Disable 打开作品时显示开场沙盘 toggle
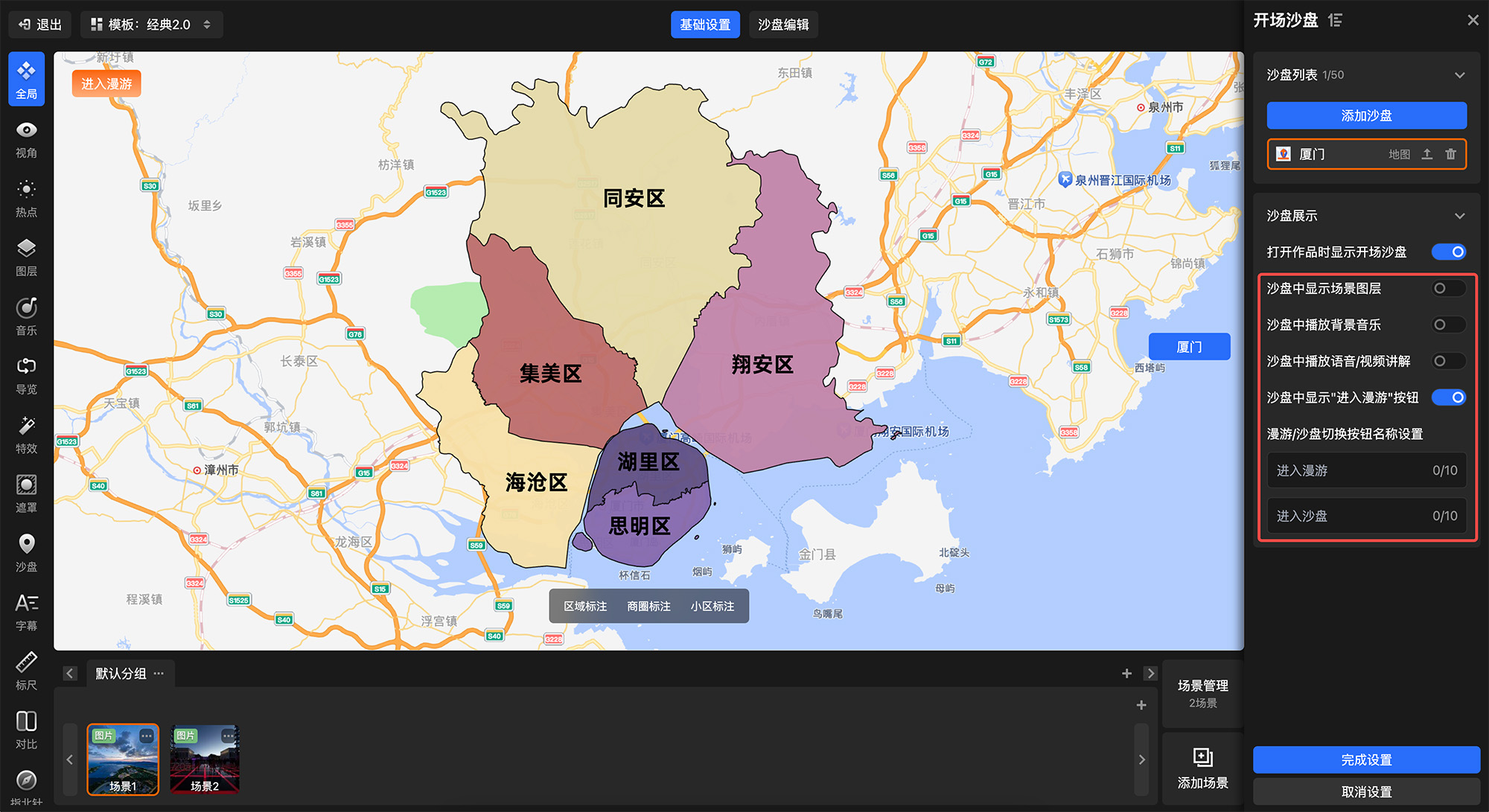Viewport: 1489px width, 812px height. tap(1448, 252)
